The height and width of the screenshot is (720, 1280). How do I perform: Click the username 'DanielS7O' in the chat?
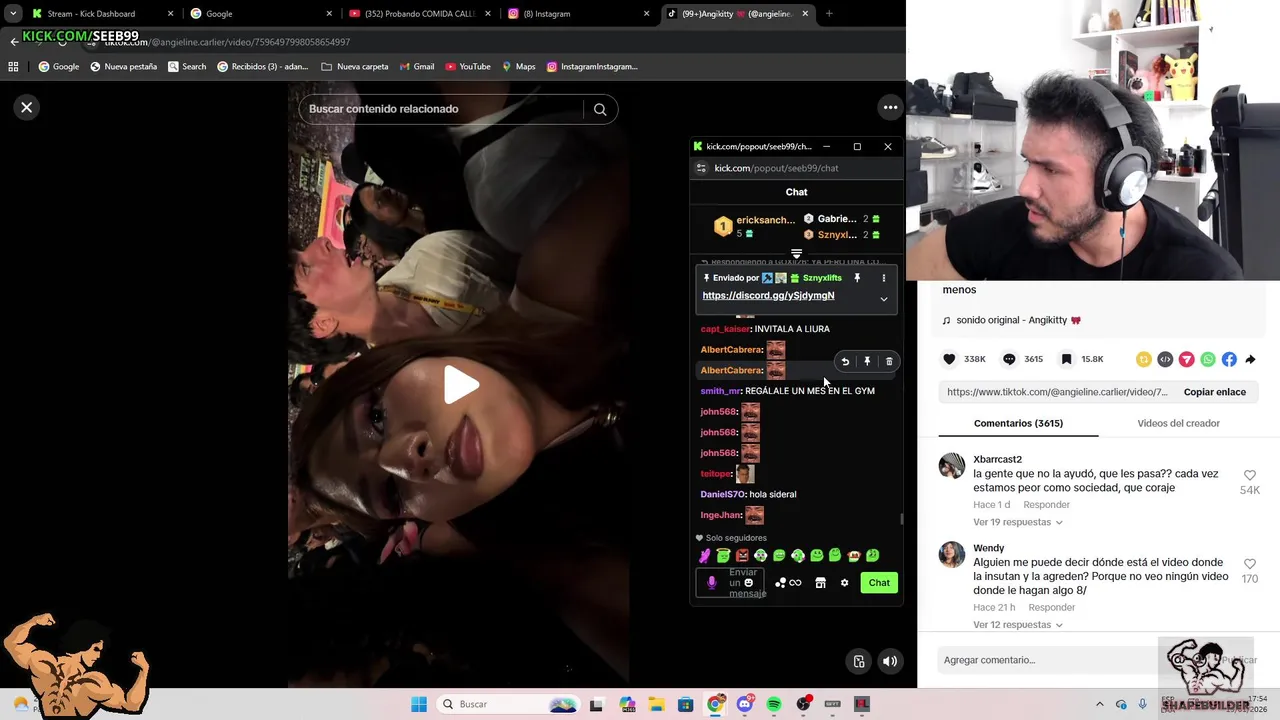coord(723,495)
